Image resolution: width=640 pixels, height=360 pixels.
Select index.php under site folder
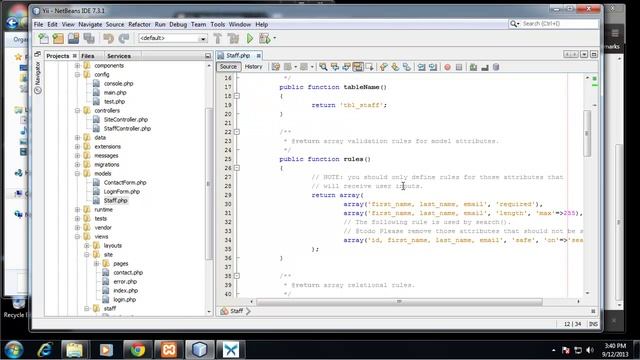click(125, 291)
